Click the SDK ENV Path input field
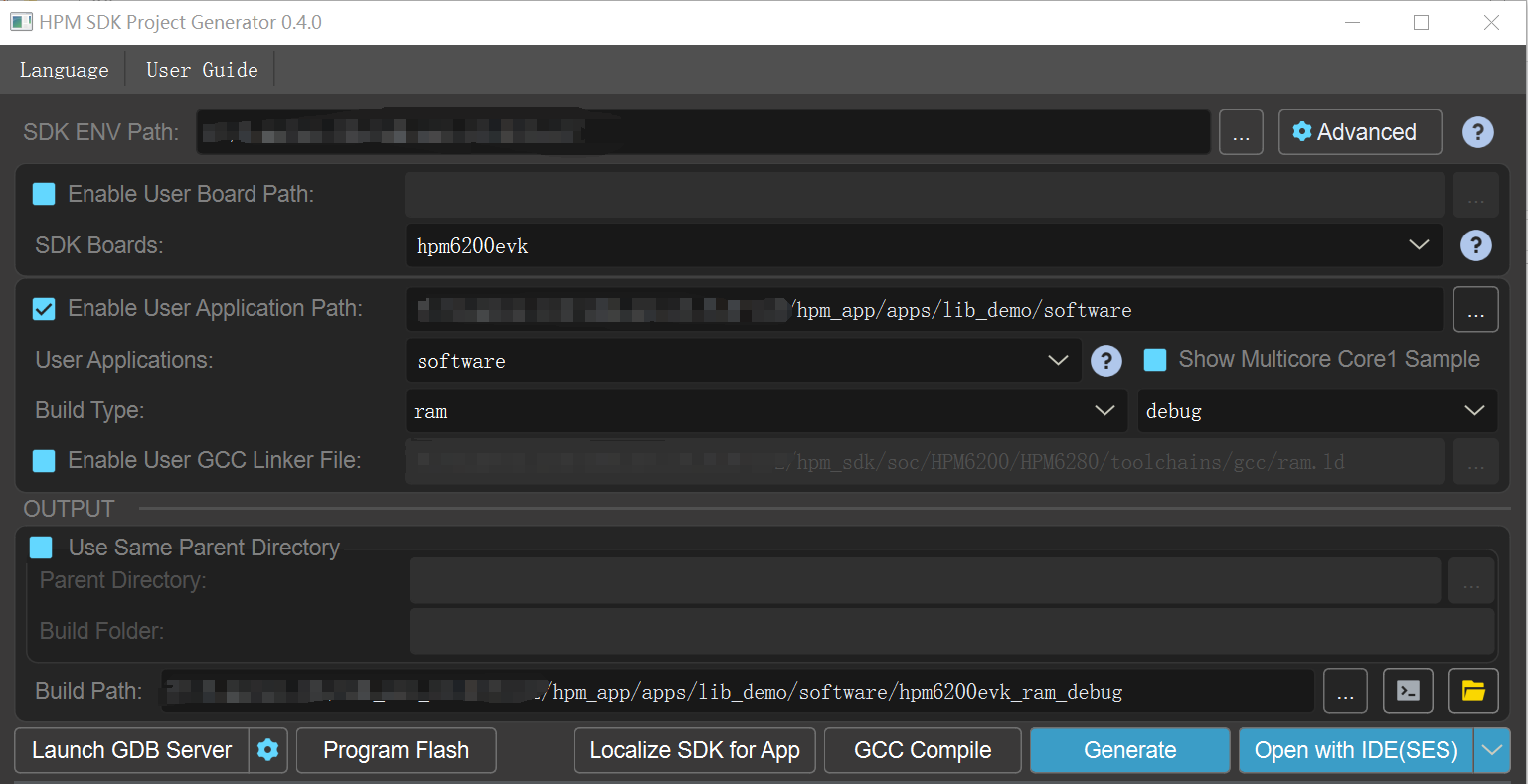Image resolution: width=1528 pixels, height=784 pixels. click(x=703, y=132)
